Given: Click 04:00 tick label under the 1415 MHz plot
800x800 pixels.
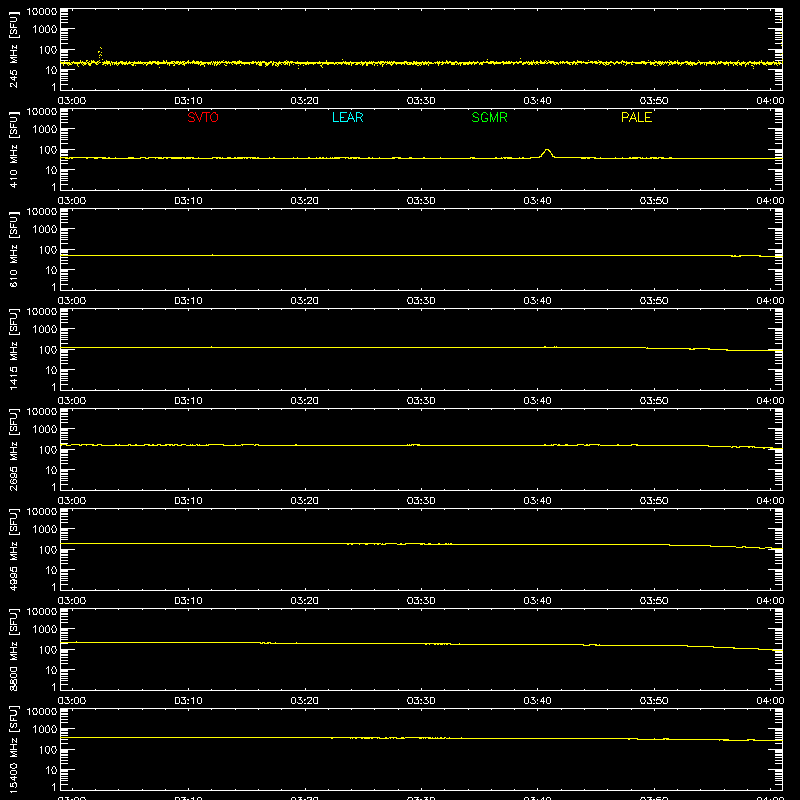Looking at the screenshot, I should [x=770, y=401].
